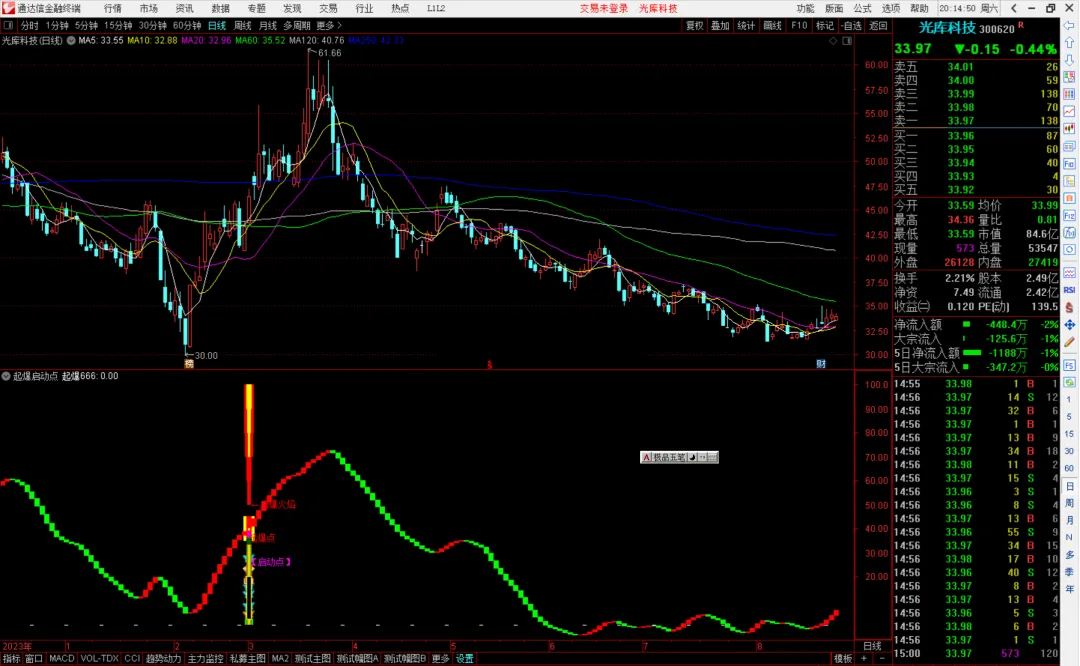The image size is (1080, 666).
Task: Click the blue cross move icon on sidebar
Action: click(x=1069, y=324)
